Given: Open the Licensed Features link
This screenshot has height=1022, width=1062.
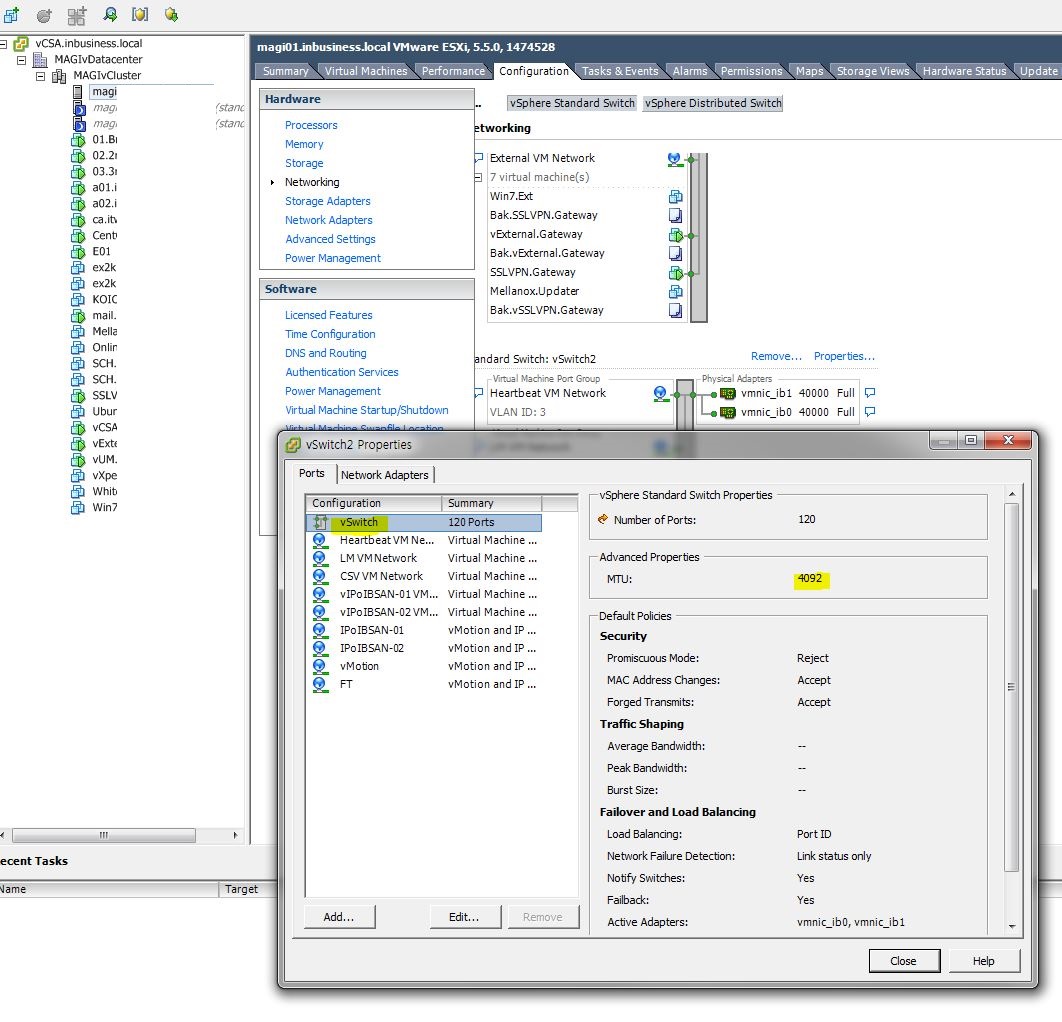Looking at the screenshot, I should click(x=328, y=315).
